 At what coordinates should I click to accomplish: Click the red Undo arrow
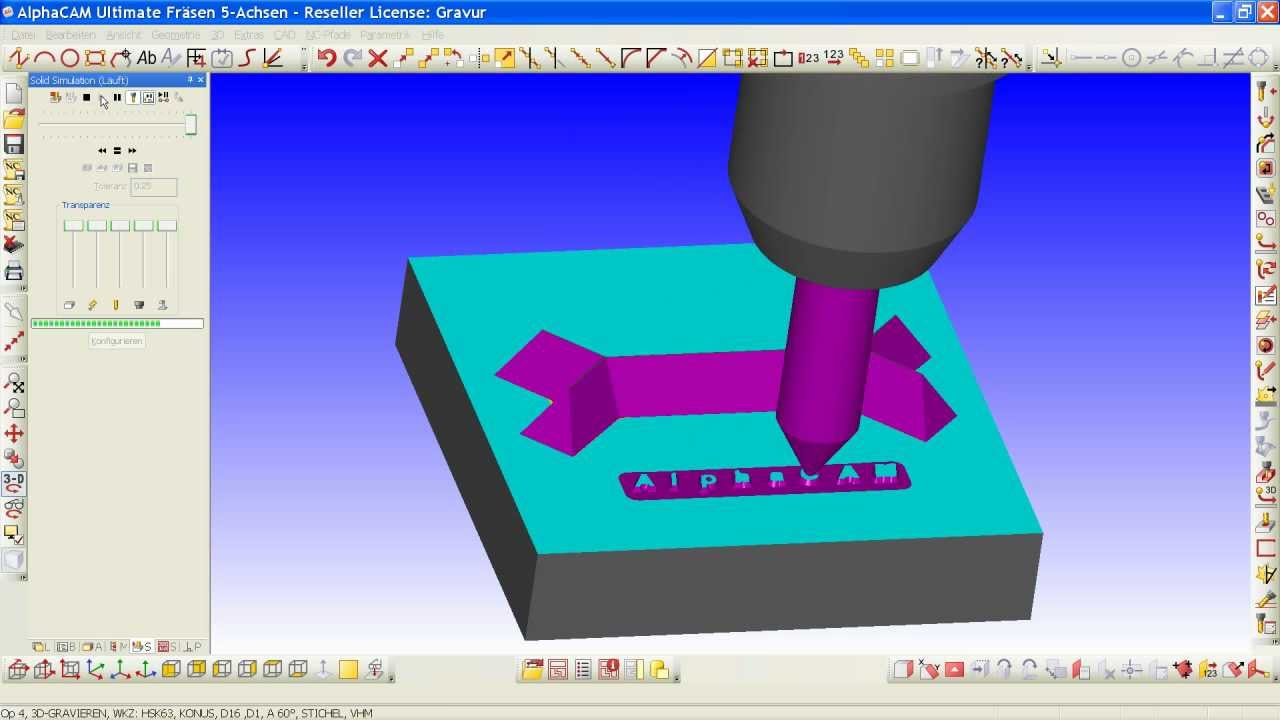coord(326,58)
